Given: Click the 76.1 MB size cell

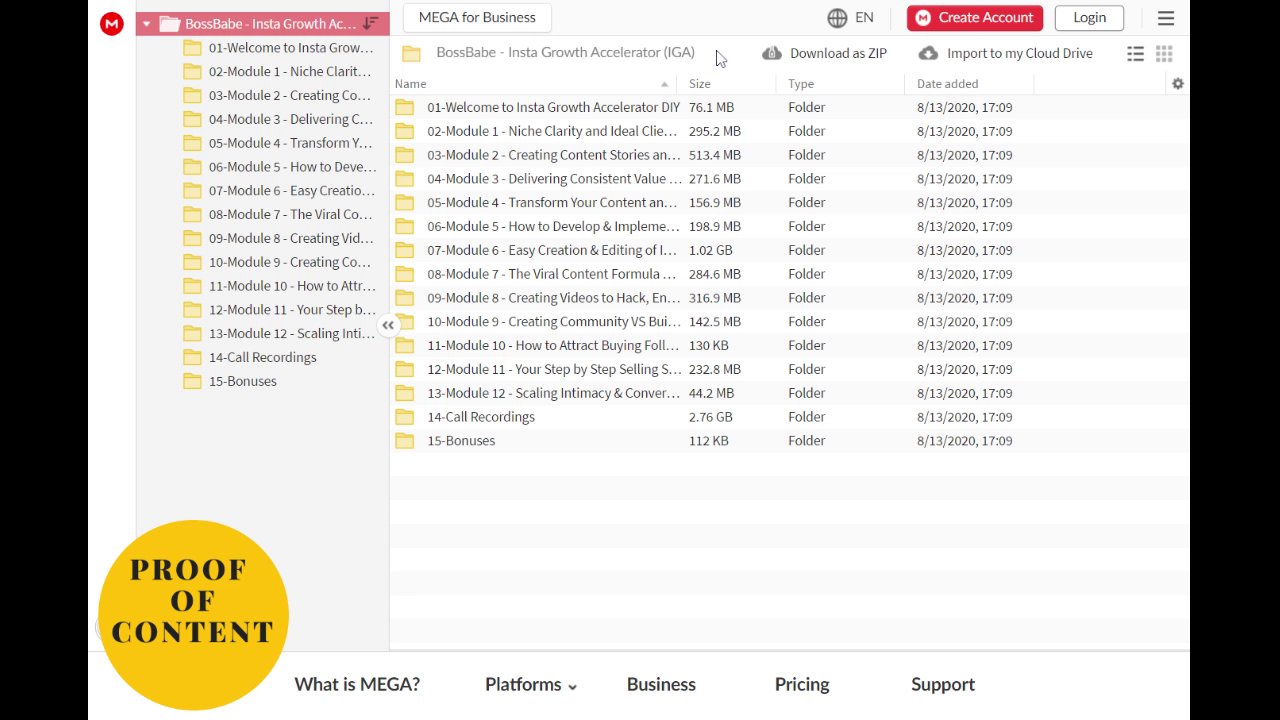Looking at the screenshot, I should [x=712, y=107].
